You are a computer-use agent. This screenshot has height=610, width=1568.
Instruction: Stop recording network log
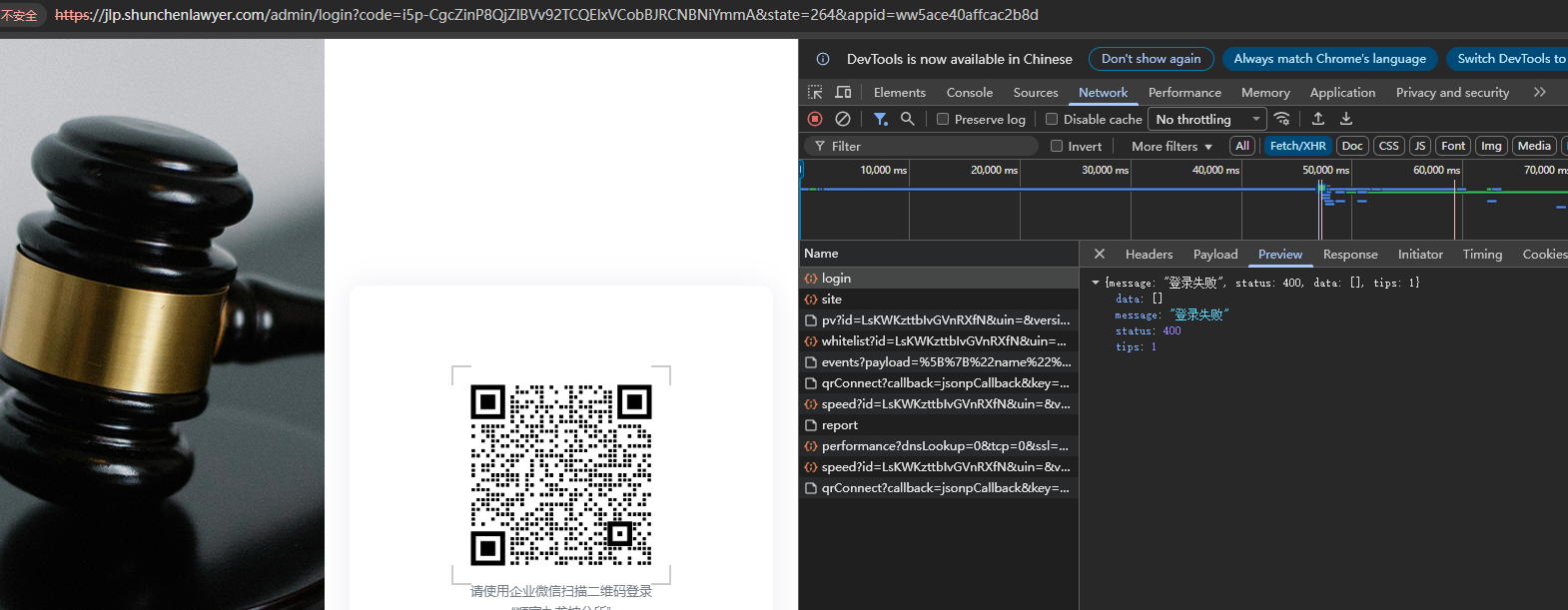pyautogui.click(x=815, y=119)
